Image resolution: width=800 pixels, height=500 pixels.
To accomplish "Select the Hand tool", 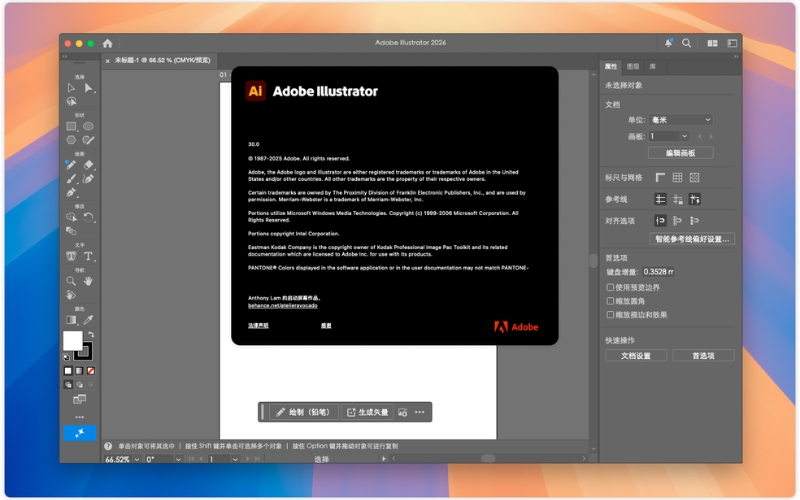I will coord(88,281).
